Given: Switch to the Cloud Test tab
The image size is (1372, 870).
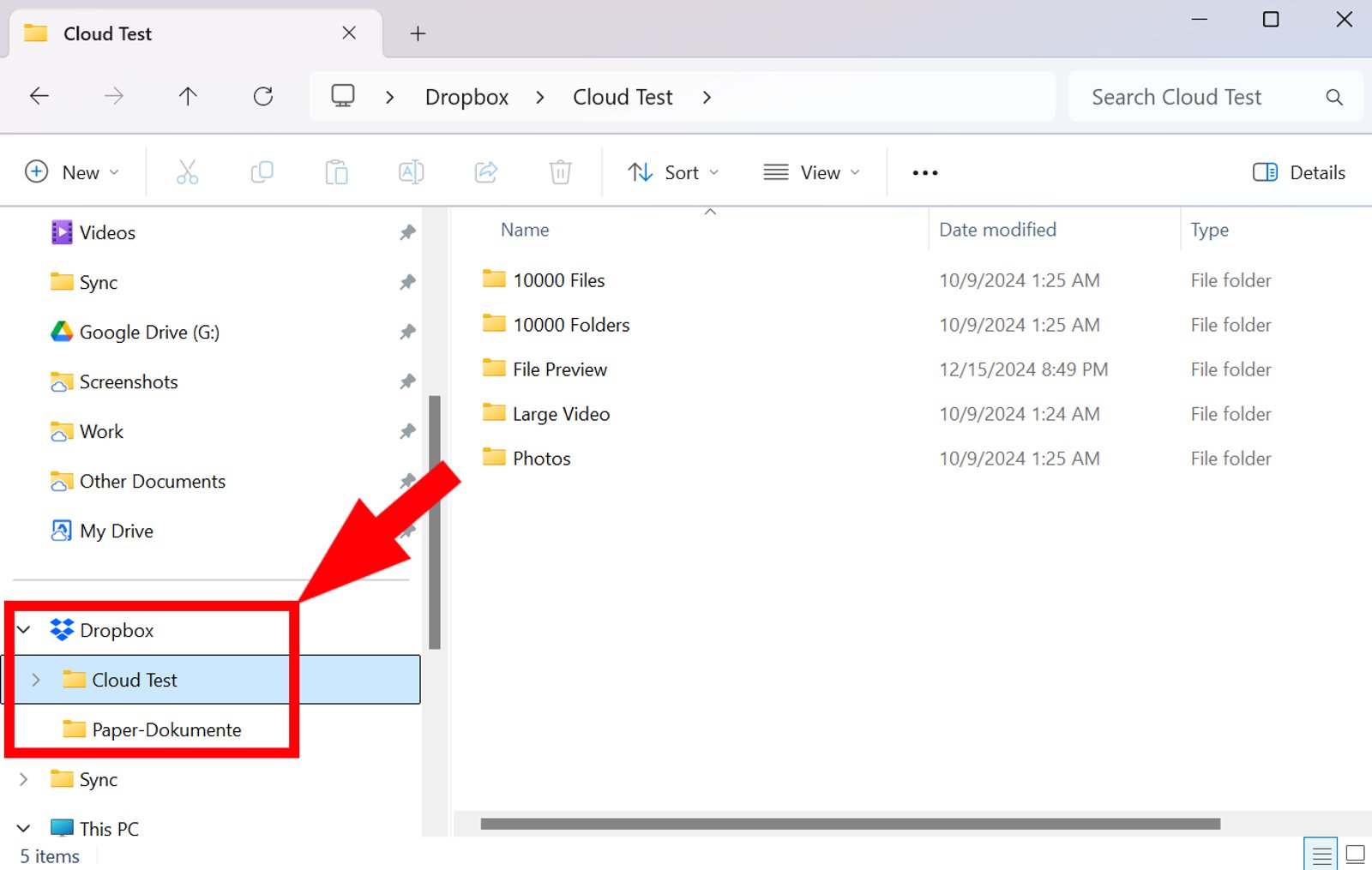Looking at the screenshot, I should [x=107, y=33].
